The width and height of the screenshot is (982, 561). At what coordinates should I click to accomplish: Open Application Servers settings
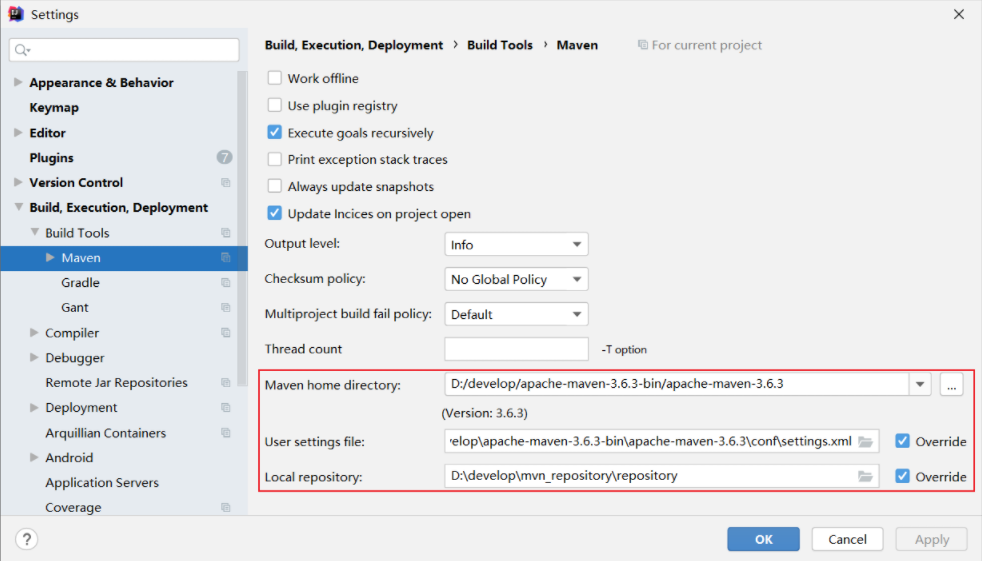point(102,483)
